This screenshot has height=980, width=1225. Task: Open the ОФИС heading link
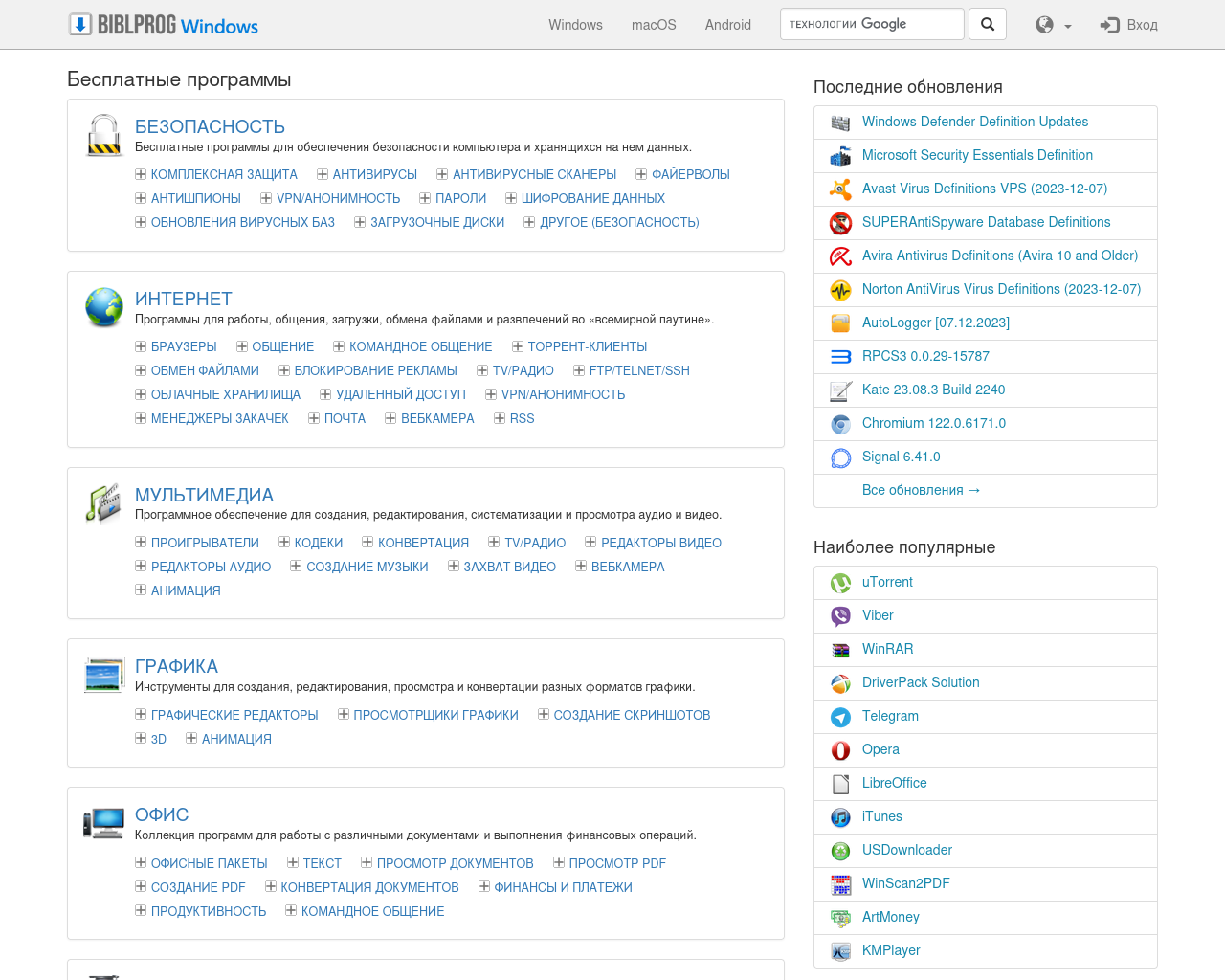(x=162, y=814)
